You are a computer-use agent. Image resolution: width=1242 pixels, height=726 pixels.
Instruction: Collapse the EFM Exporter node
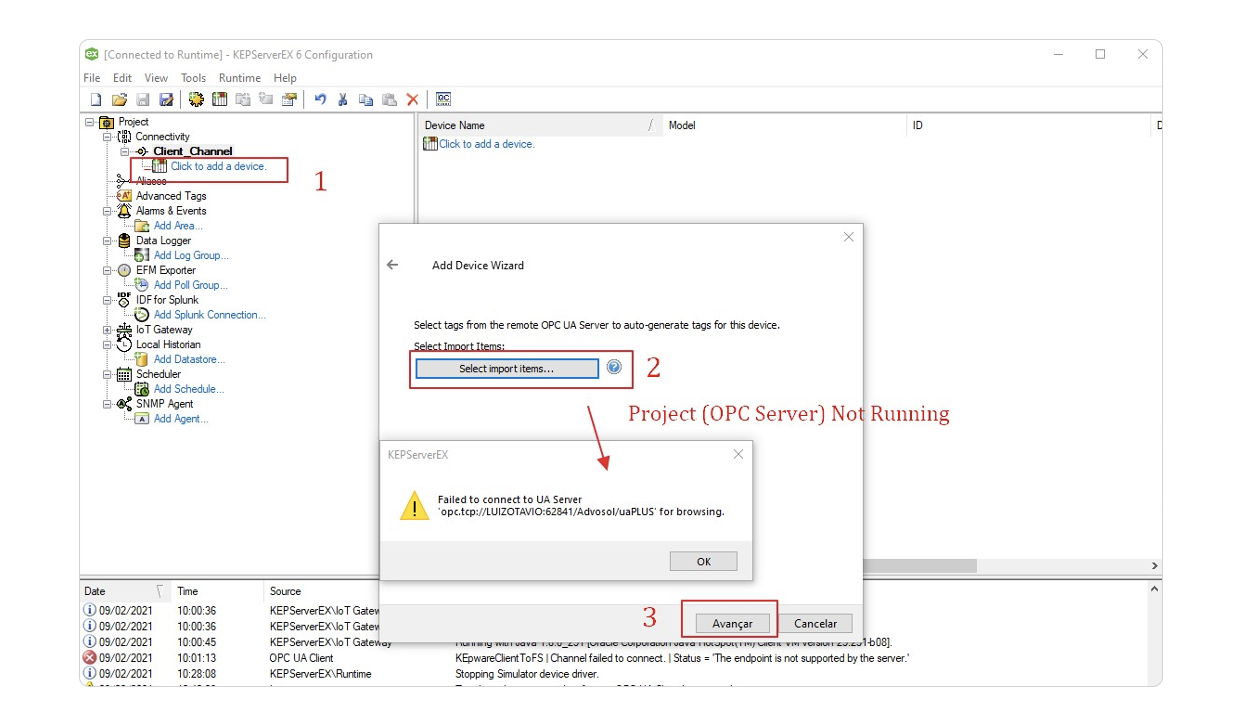[x=107, y=270]
